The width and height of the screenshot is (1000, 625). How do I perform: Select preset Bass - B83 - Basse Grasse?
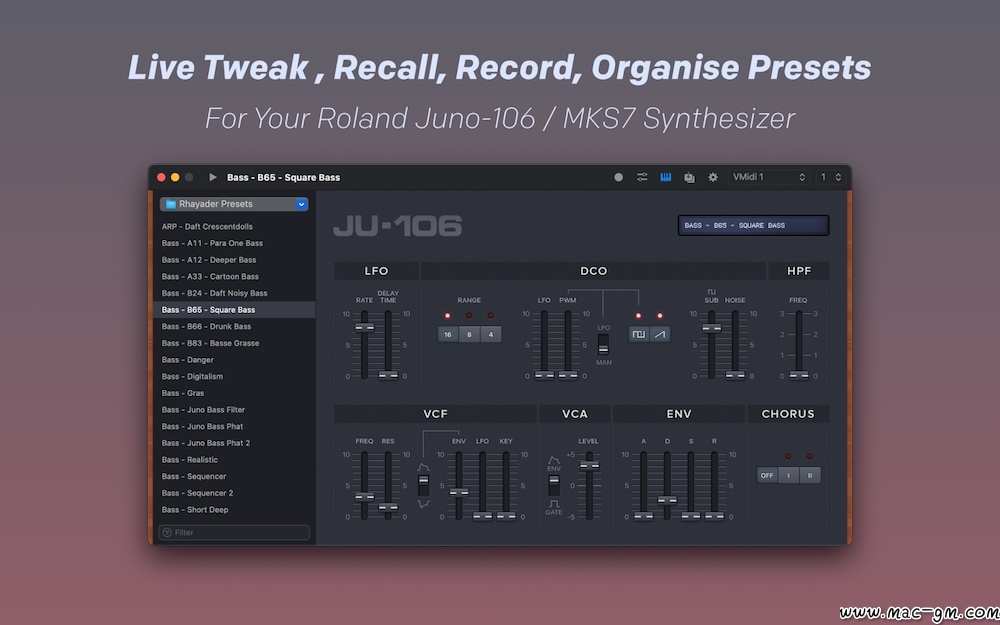point(234,343)
